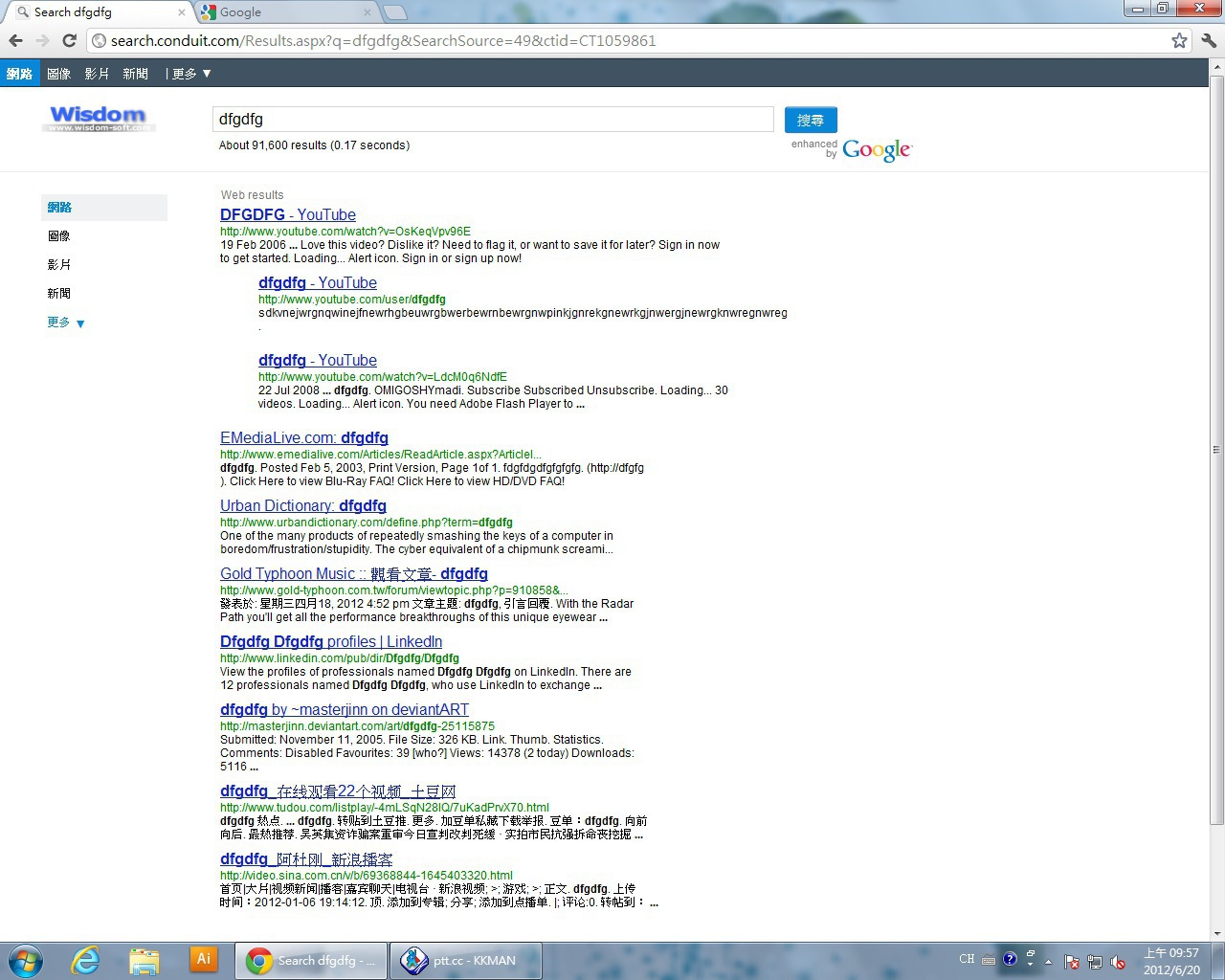Open the dfgdfg YouTube user channel result
This screenshot has height=980, width=1225.
[x=318, y=283]
